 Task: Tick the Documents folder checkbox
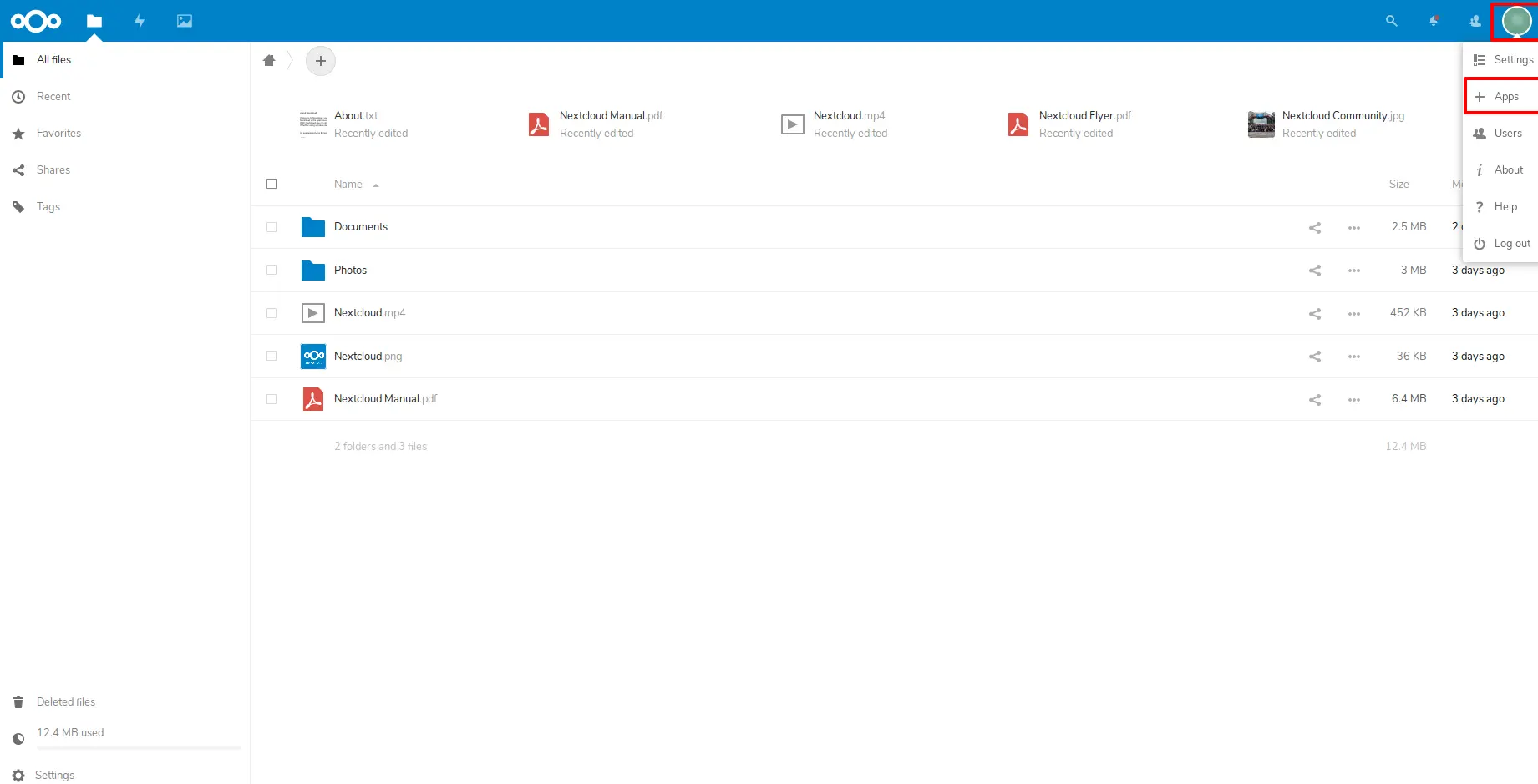pos(272,227)
